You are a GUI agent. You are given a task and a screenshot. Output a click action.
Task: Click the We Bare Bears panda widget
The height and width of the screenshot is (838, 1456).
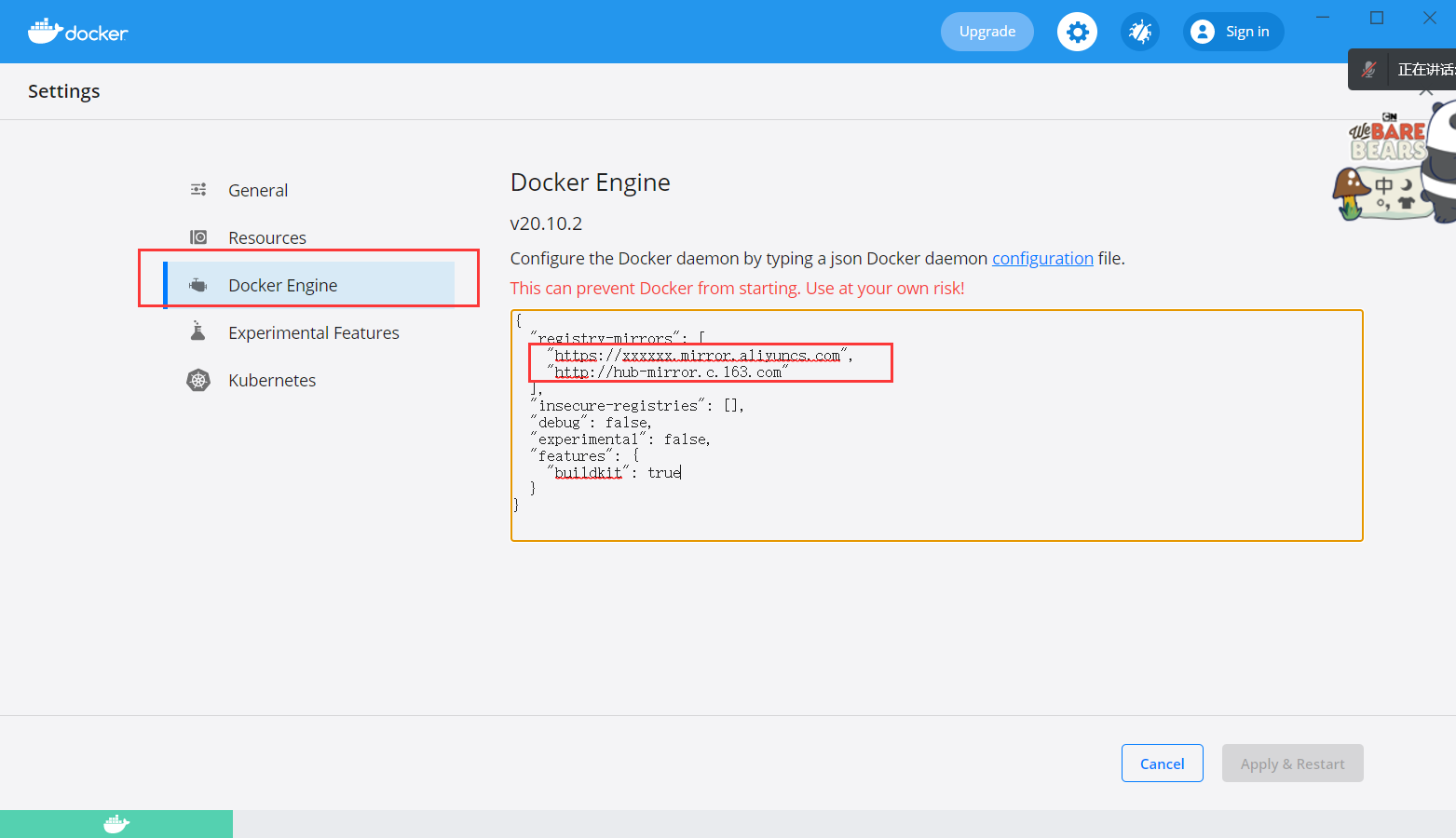1395,163
